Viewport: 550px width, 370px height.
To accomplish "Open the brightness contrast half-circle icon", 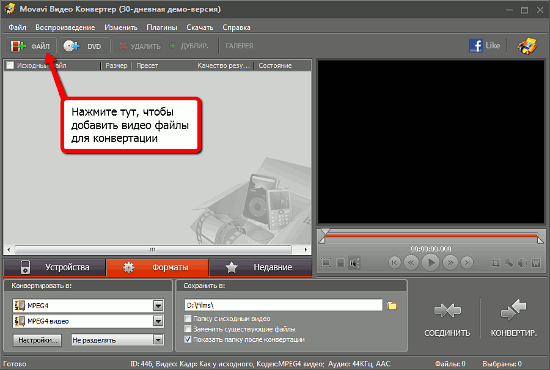I will [x=522, y=263].
